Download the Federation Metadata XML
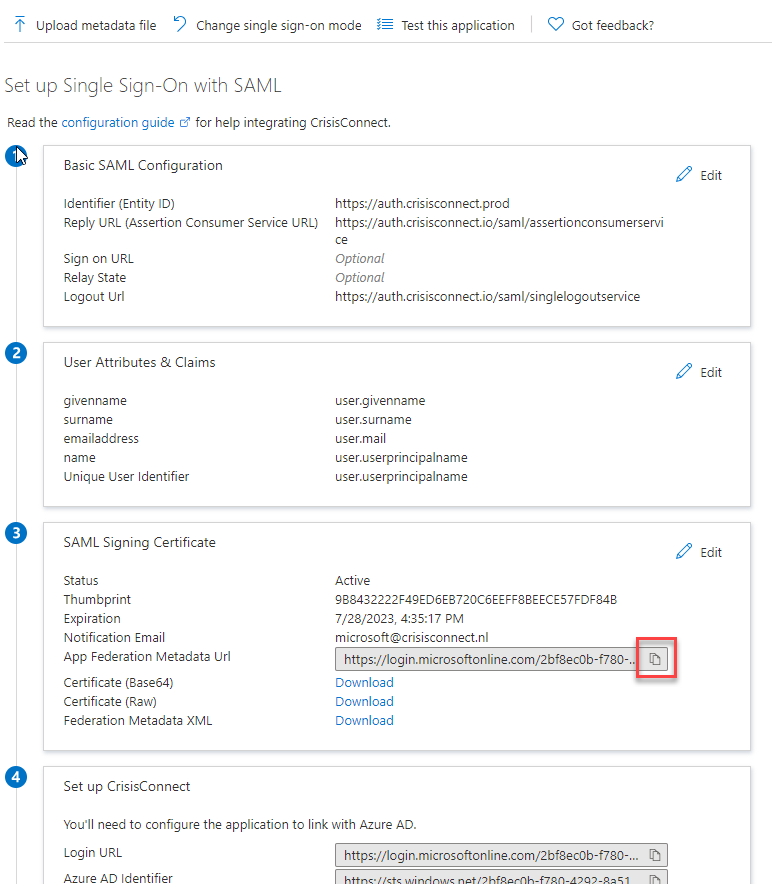 [364, 721]
